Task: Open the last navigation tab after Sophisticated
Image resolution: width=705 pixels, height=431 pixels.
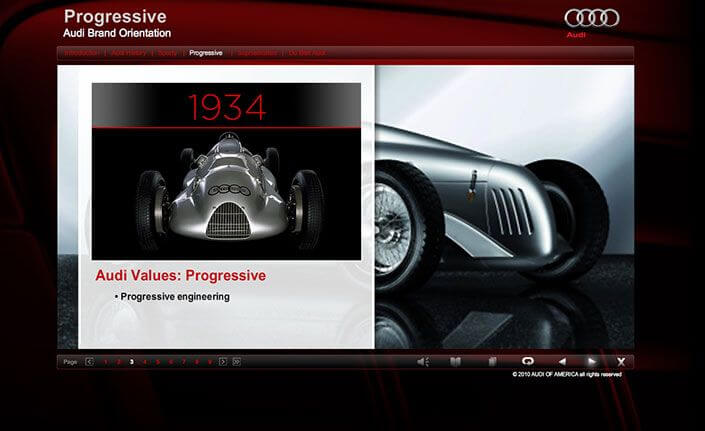Action: (308, 53)
